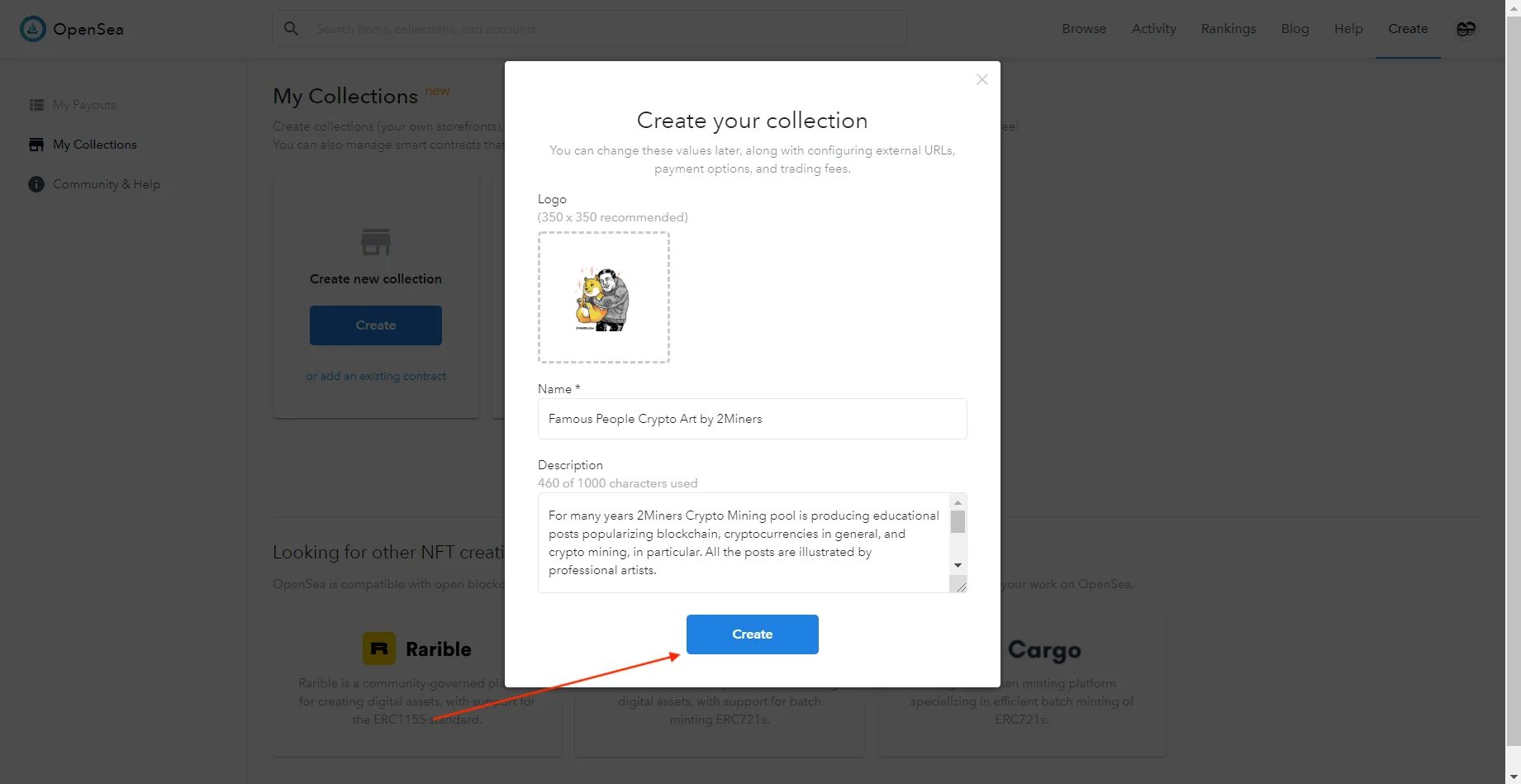
Task: Click the description scrollbar down arrow
Action: point(958,565)
